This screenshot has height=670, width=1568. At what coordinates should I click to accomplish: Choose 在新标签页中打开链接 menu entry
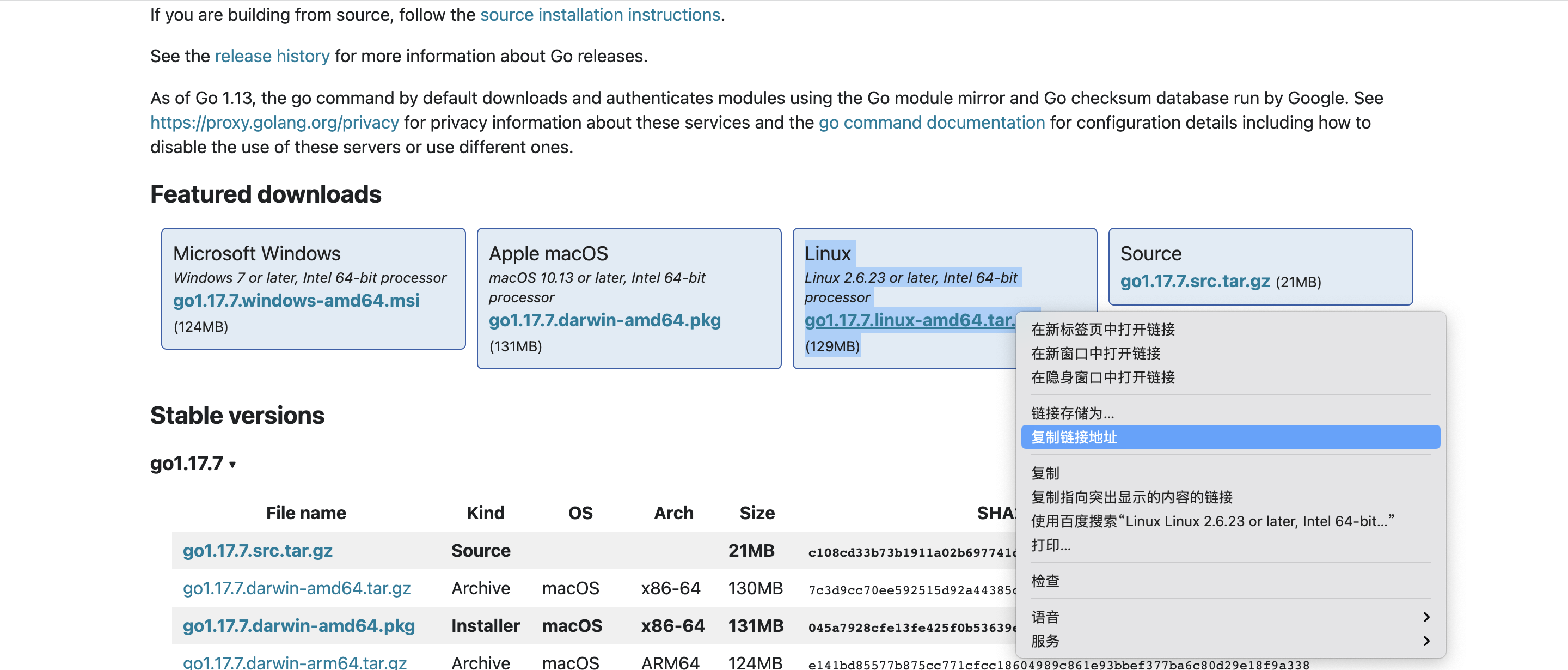coord(1102,330)
